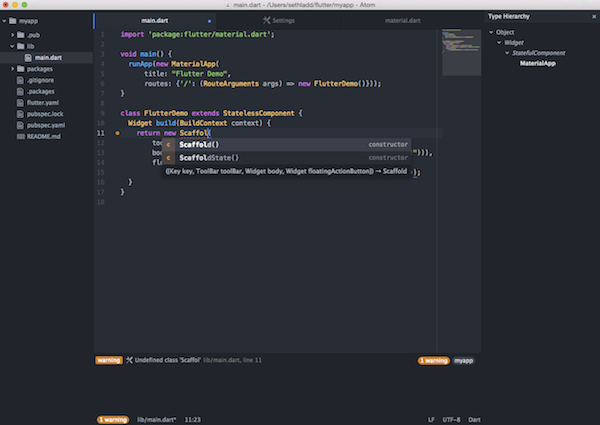Open pubspec.yaml in the file tree
This screenshot has width=600, height=425.
(x=46, y=125)
